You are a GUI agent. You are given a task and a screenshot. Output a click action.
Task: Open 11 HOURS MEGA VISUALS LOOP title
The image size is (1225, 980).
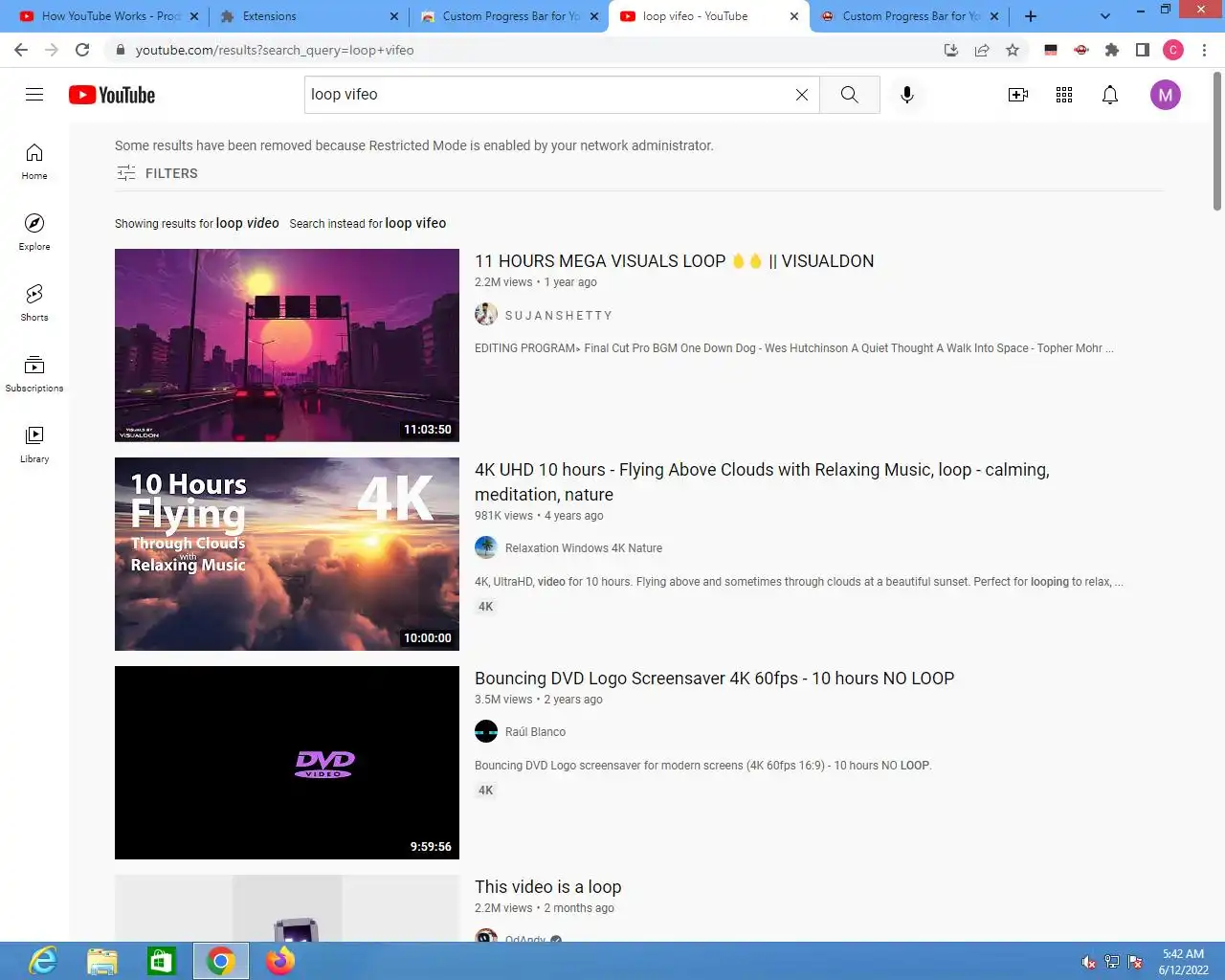(x=674, y=261)
